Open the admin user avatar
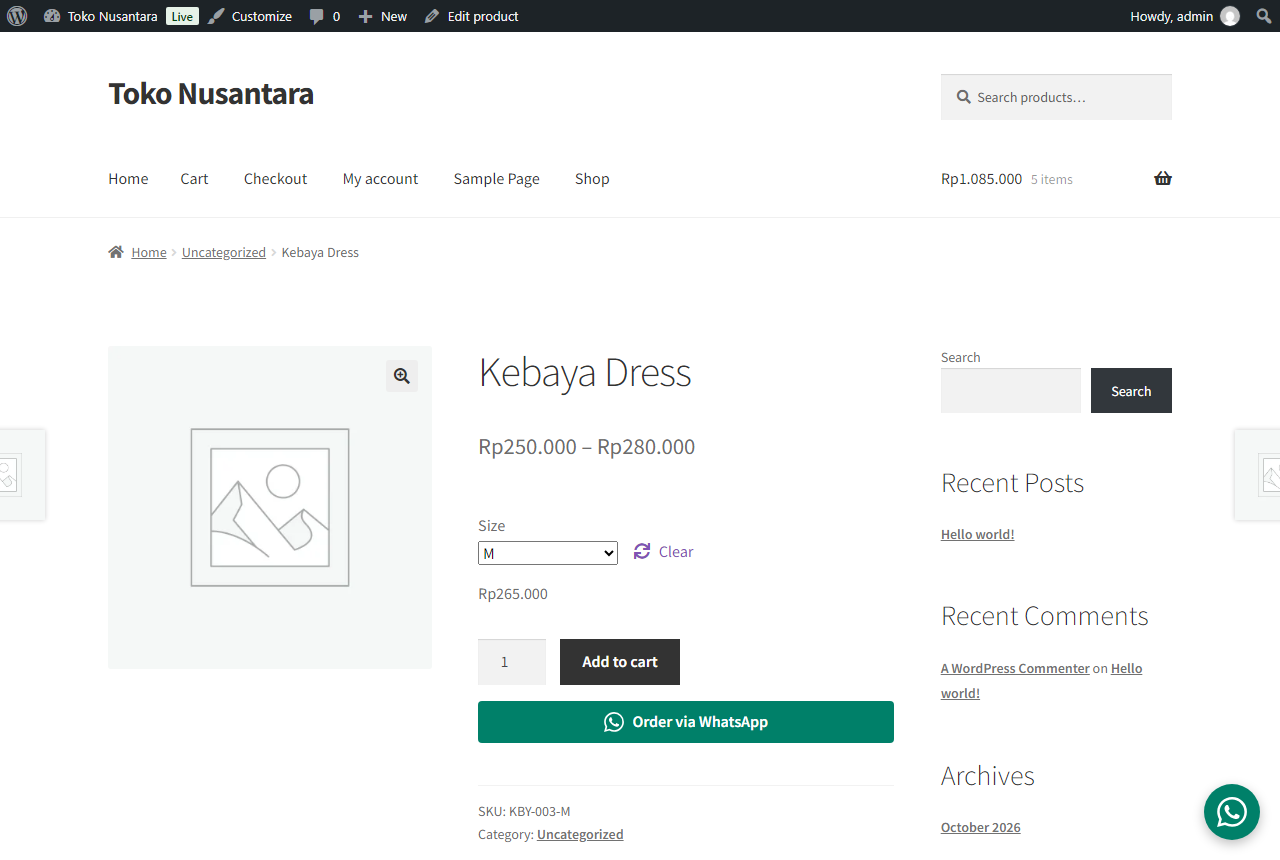 point(1230,16)
